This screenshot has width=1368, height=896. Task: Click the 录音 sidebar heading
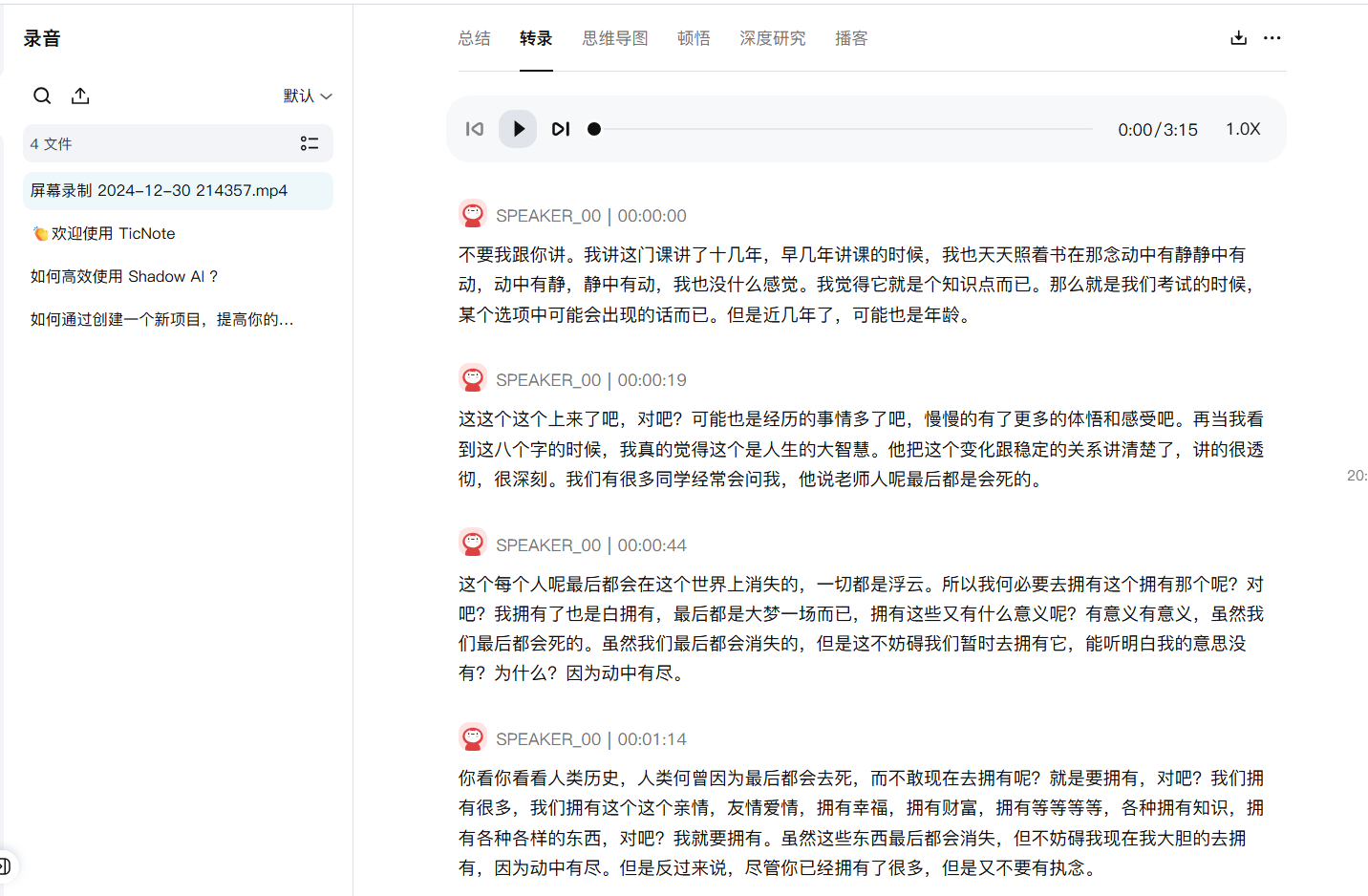pyautogui.click(x=42, y=38)
